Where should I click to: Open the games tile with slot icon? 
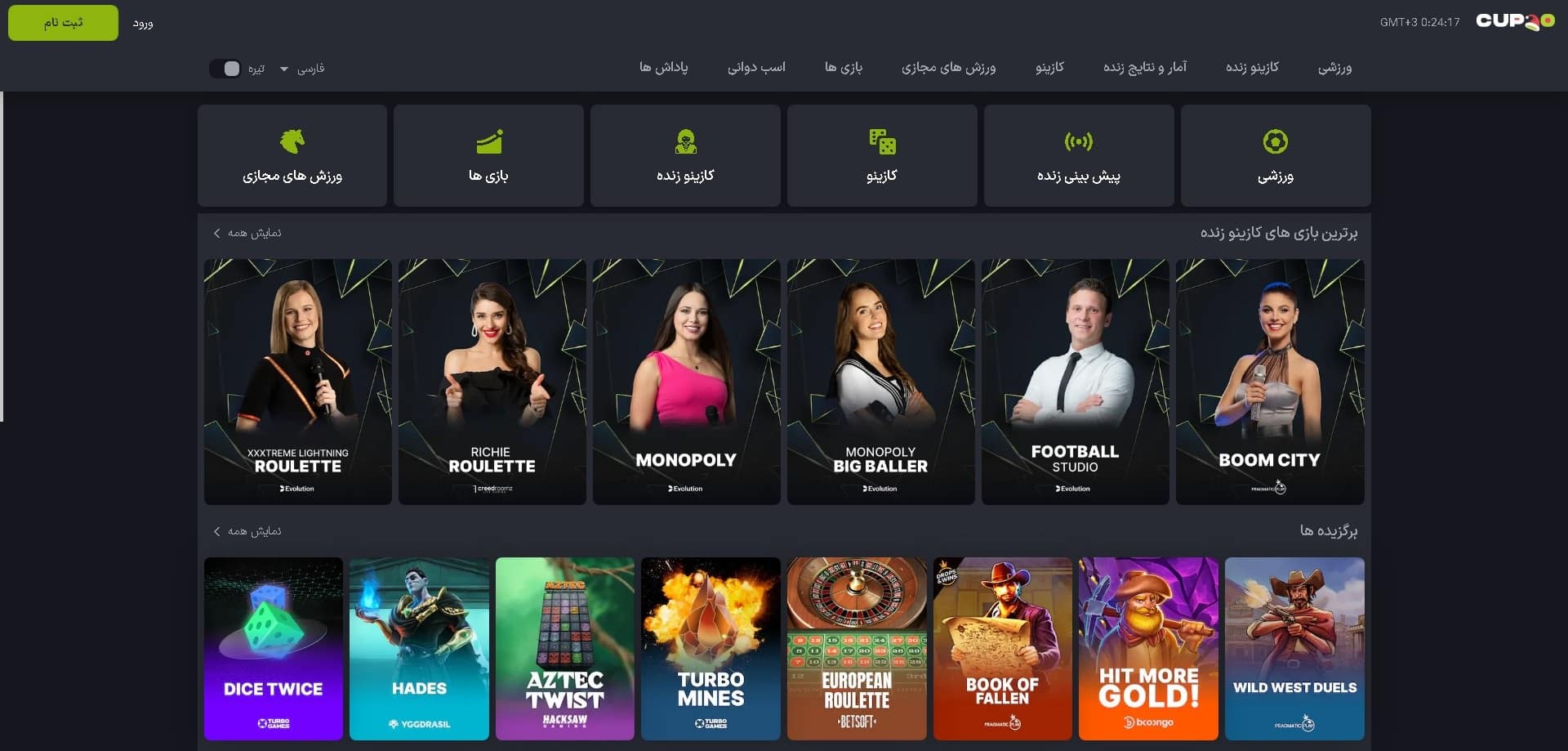(x=488, y=155)
